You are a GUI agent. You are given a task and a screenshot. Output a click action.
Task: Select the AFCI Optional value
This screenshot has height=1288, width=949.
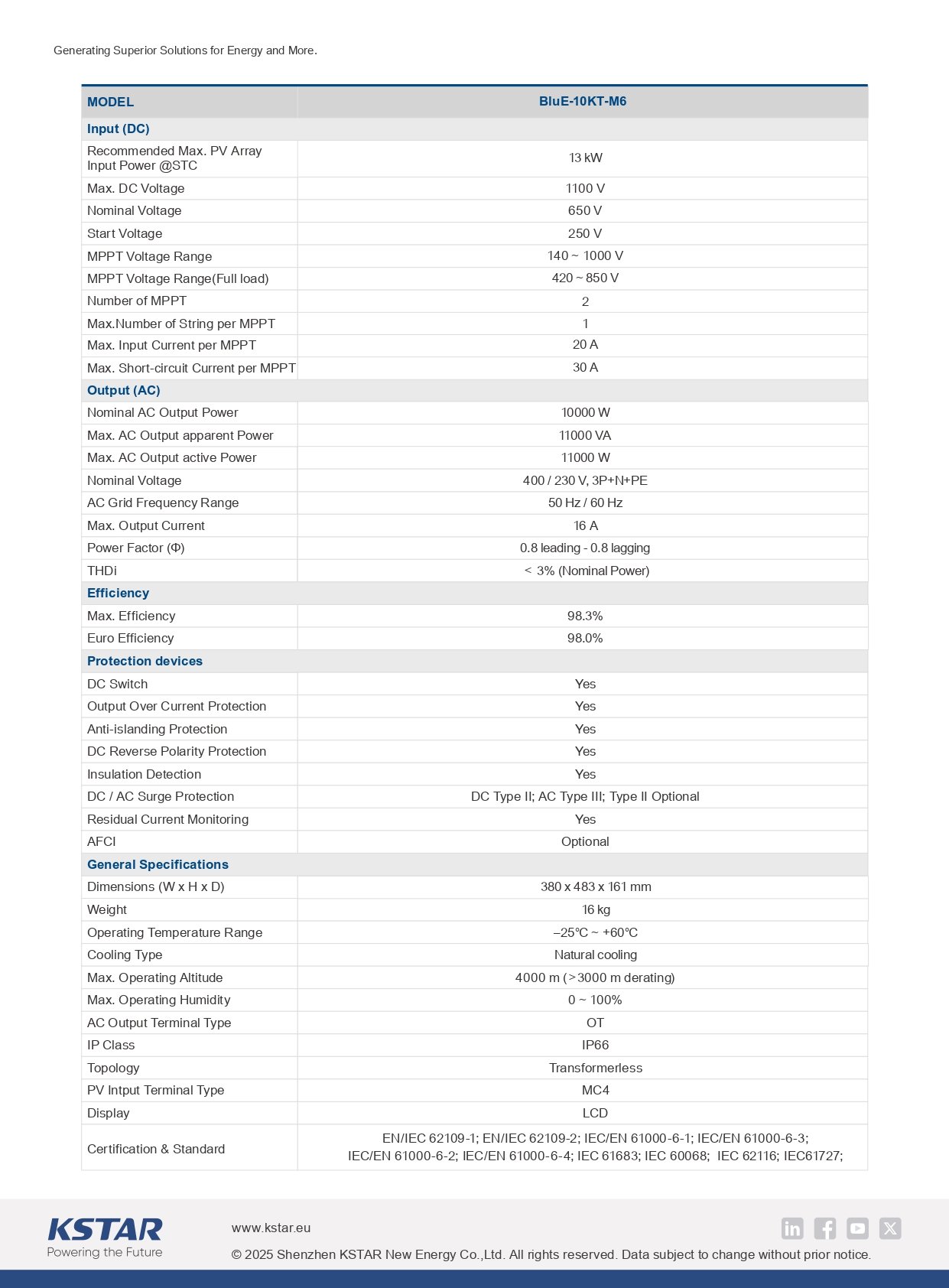coord(585,841)
